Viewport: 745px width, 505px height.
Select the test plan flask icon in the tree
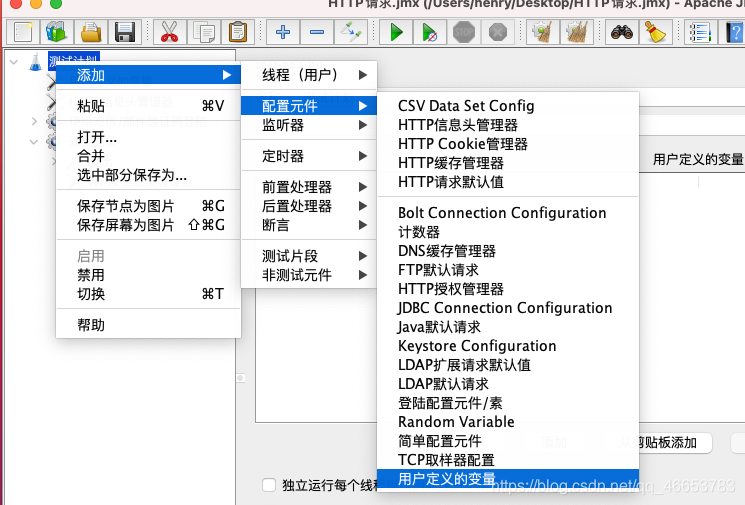pyautogui.click(x=36, y=62)
